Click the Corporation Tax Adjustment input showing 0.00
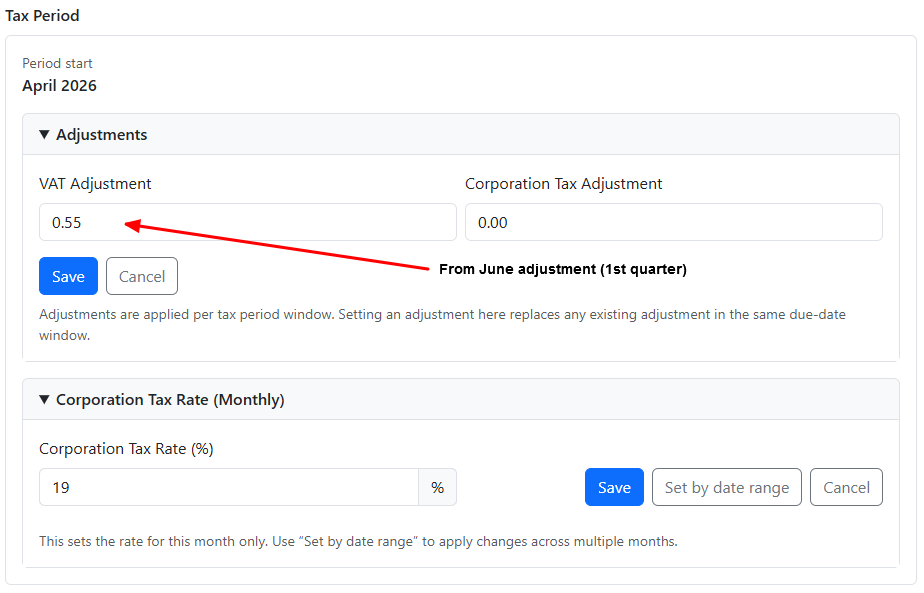 click(673, 222)
